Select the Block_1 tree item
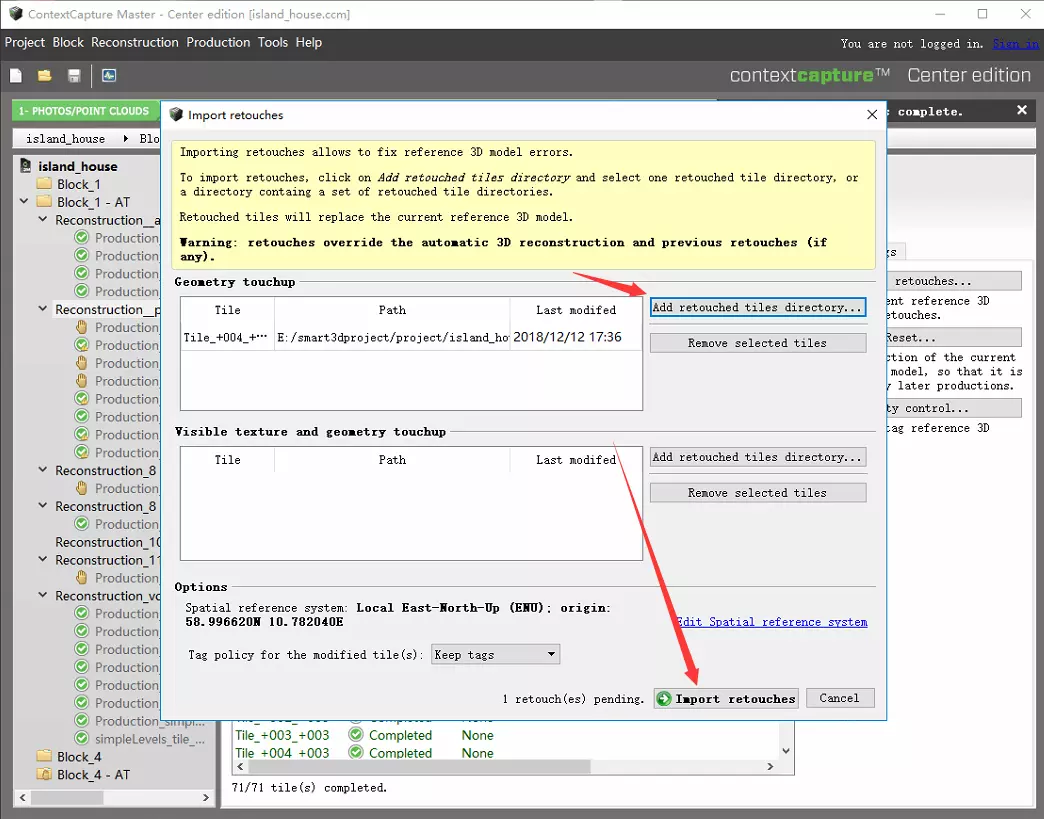 (x=79, y=184)
